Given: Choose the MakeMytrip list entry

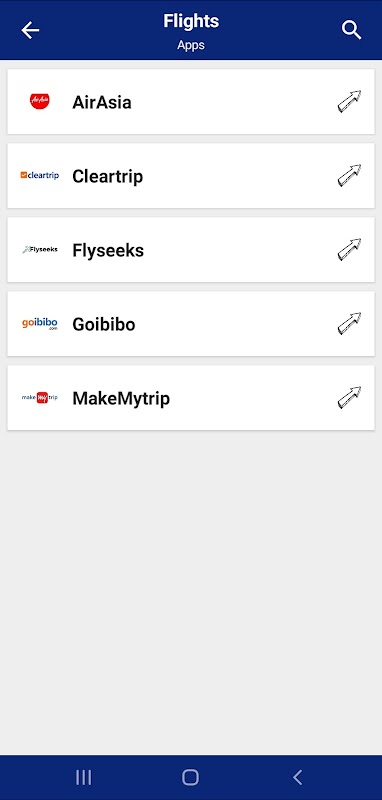Looking at the screenshot, I should pyautogui.click(x=191, y=397).
